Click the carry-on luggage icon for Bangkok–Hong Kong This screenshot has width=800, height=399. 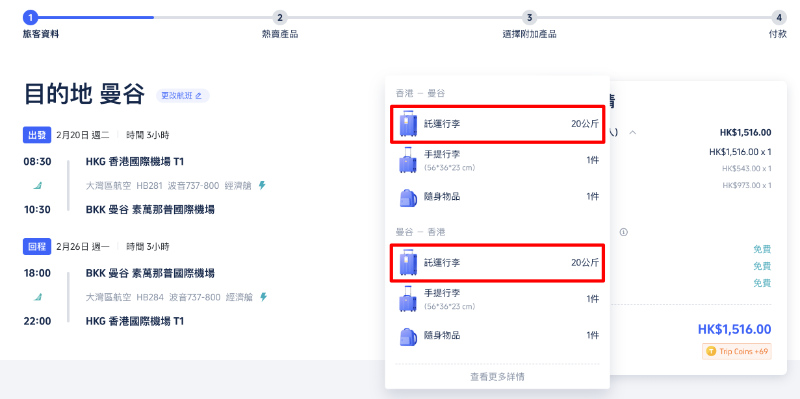pos(408,299)
